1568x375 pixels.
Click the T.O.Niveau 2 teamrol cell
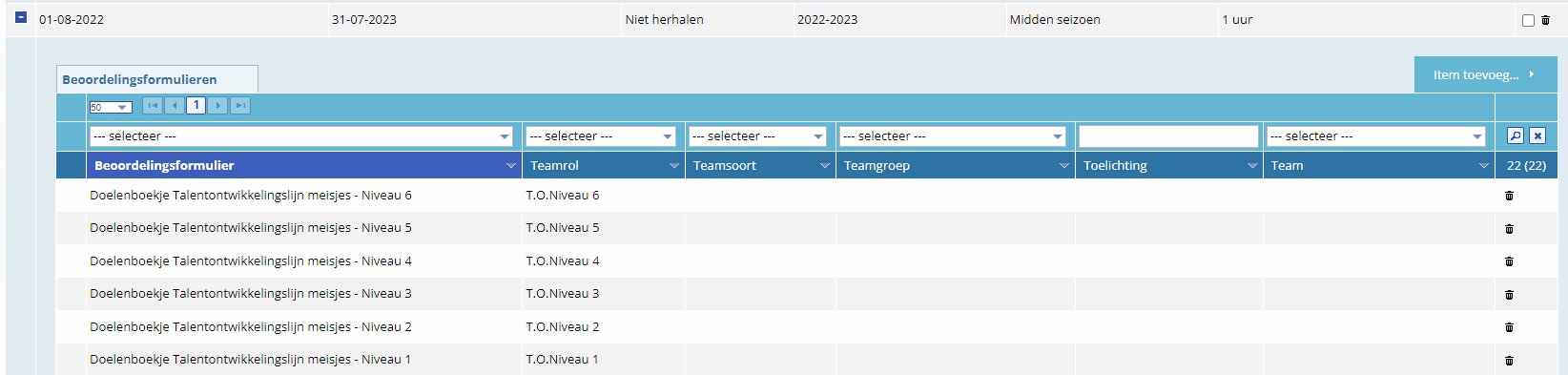(563, 326)
